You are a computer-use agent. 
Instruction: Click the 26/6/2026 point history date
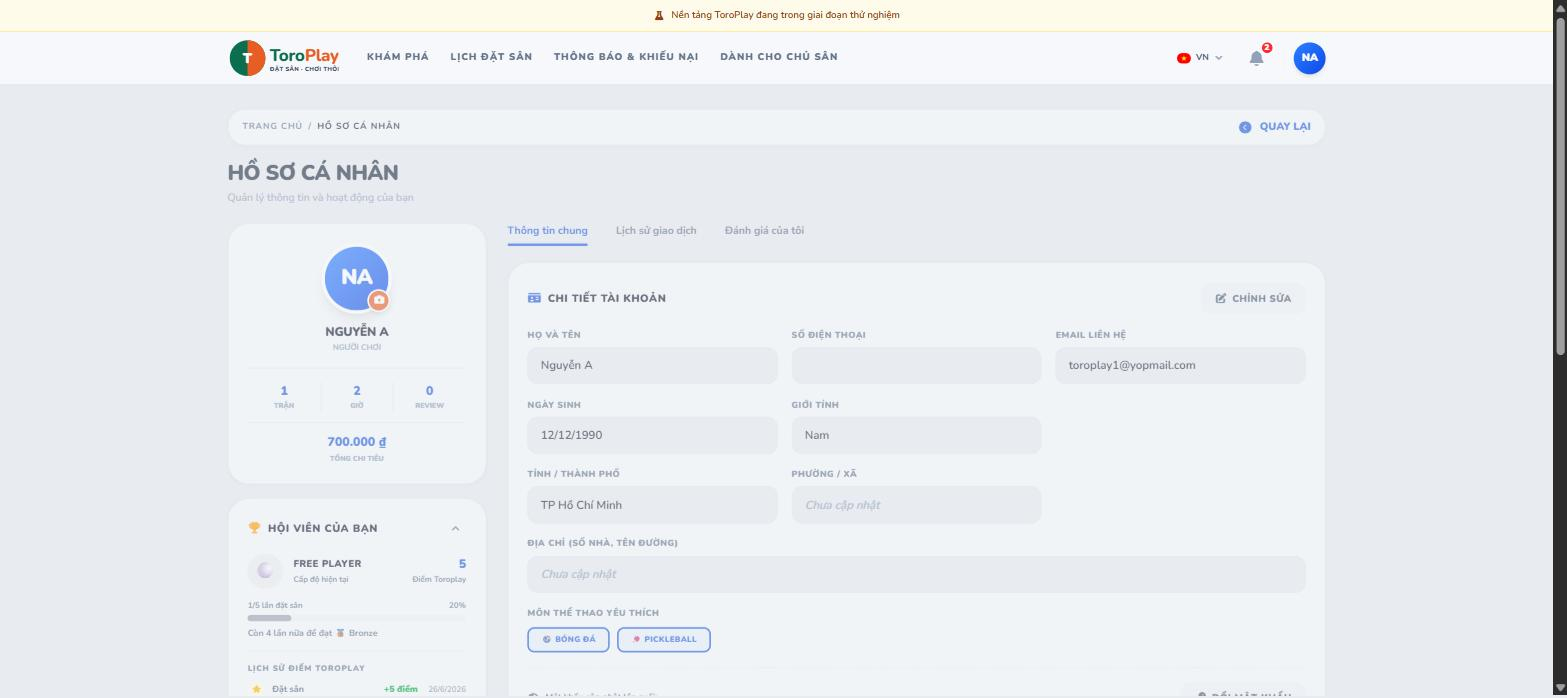point(447,689)
